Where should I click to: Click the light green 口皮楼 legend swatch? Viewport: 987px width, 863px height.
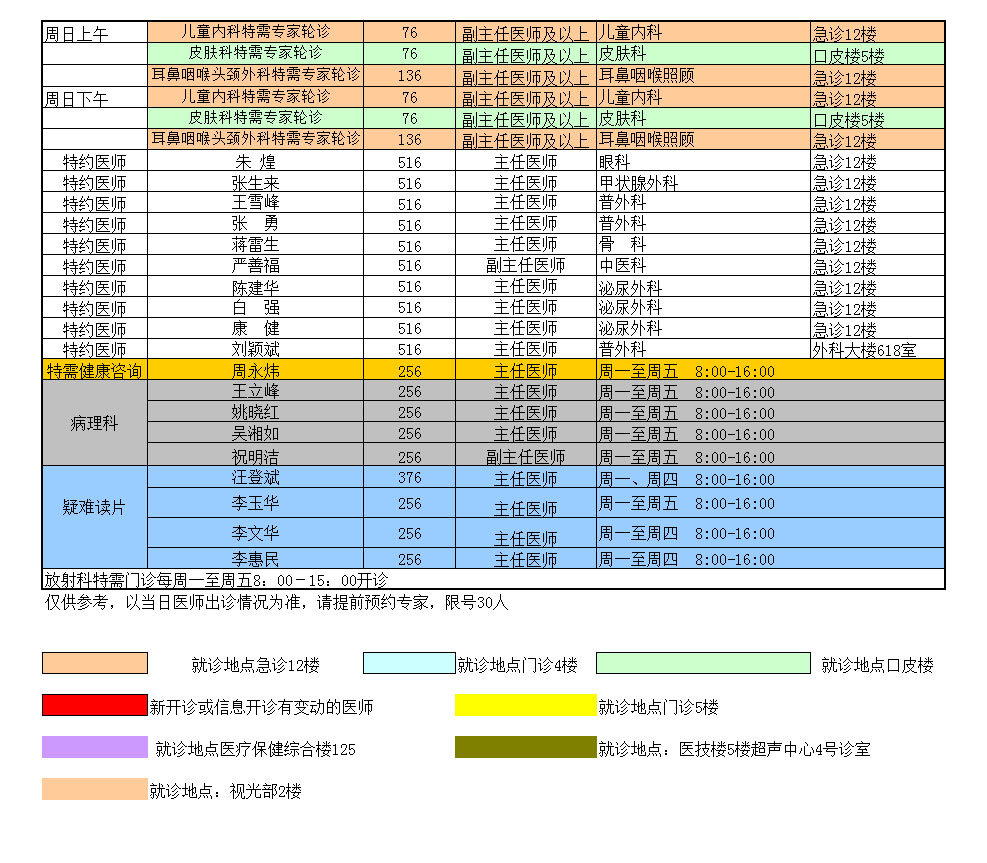pos(703,663)
